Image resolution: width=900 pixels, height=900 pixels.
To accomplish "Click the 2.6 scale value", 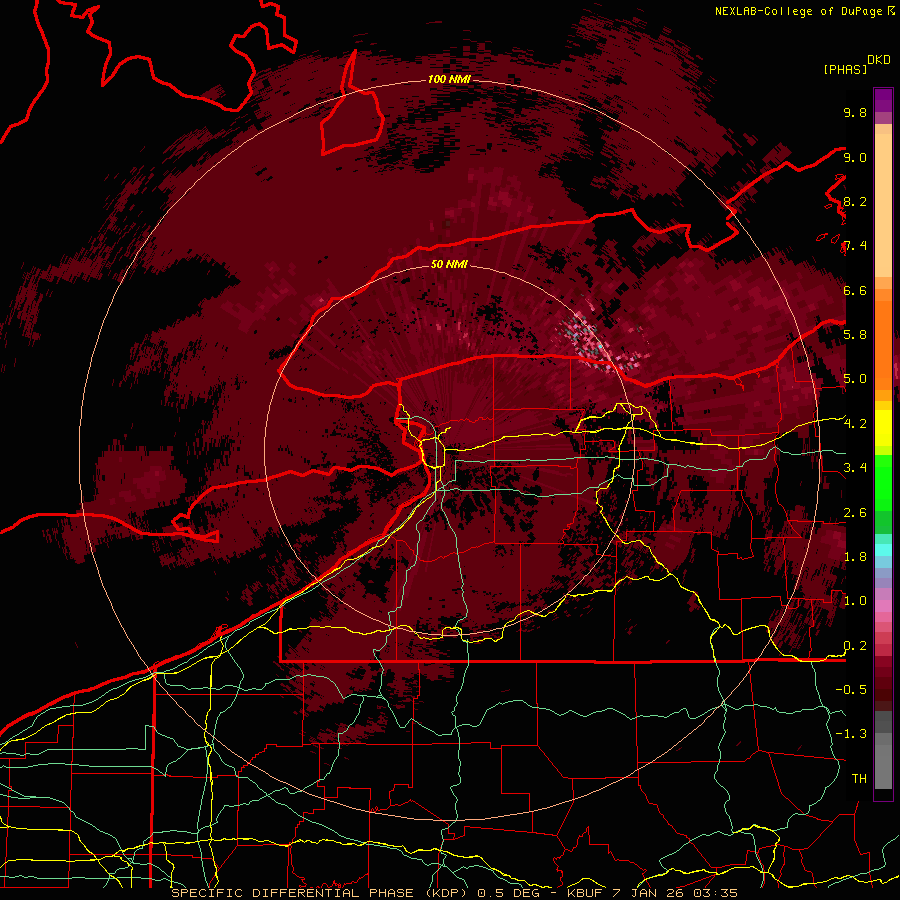I will coord(855,513).
